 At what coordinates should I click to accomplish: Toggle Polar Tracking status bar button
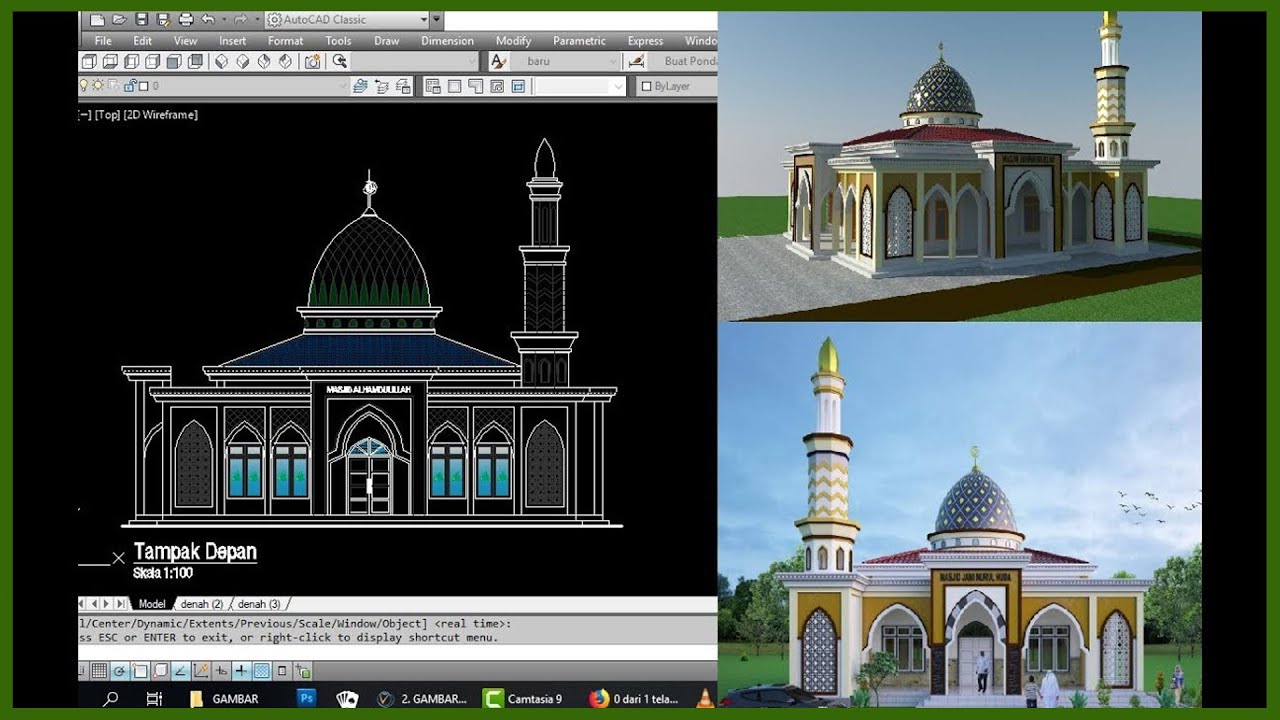(120, 671)
